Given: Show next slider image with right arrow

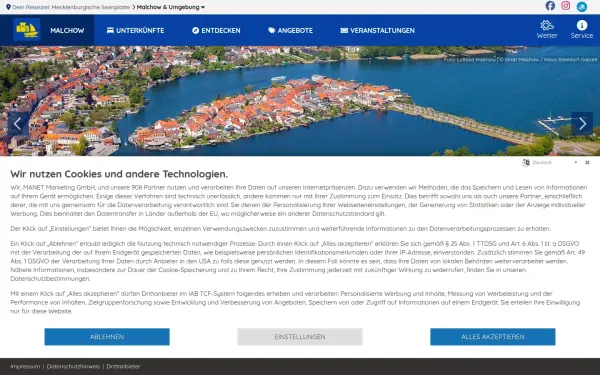Looking at the screenshot, I should tap(582, 124).
